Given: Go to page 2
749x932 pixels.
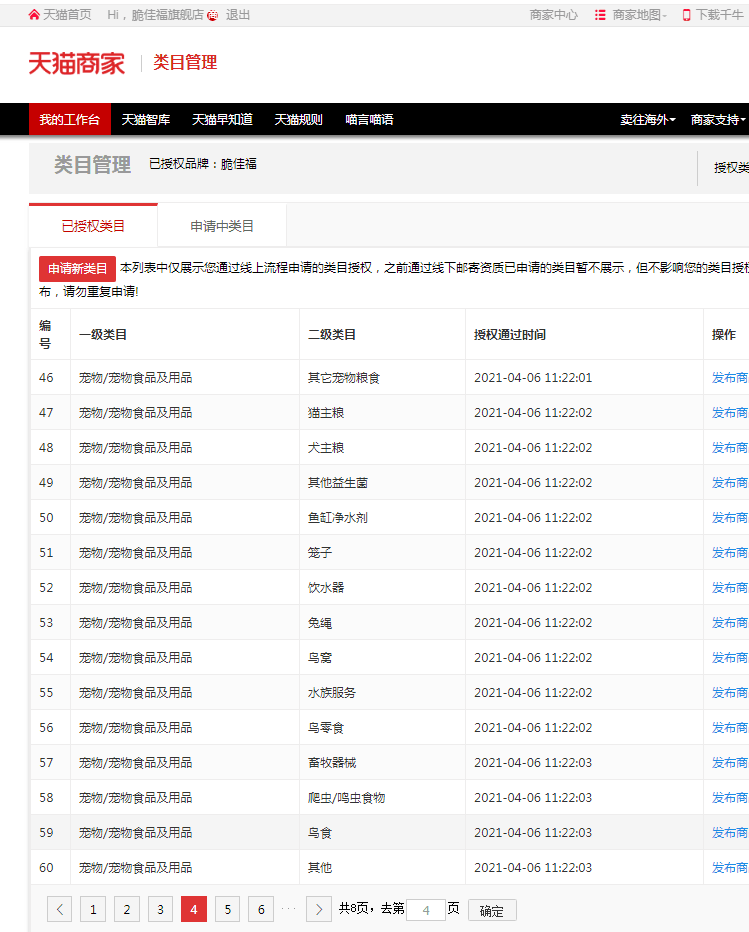Looking at the screenshot, I should pyautogui.click(x=127, y=909).
